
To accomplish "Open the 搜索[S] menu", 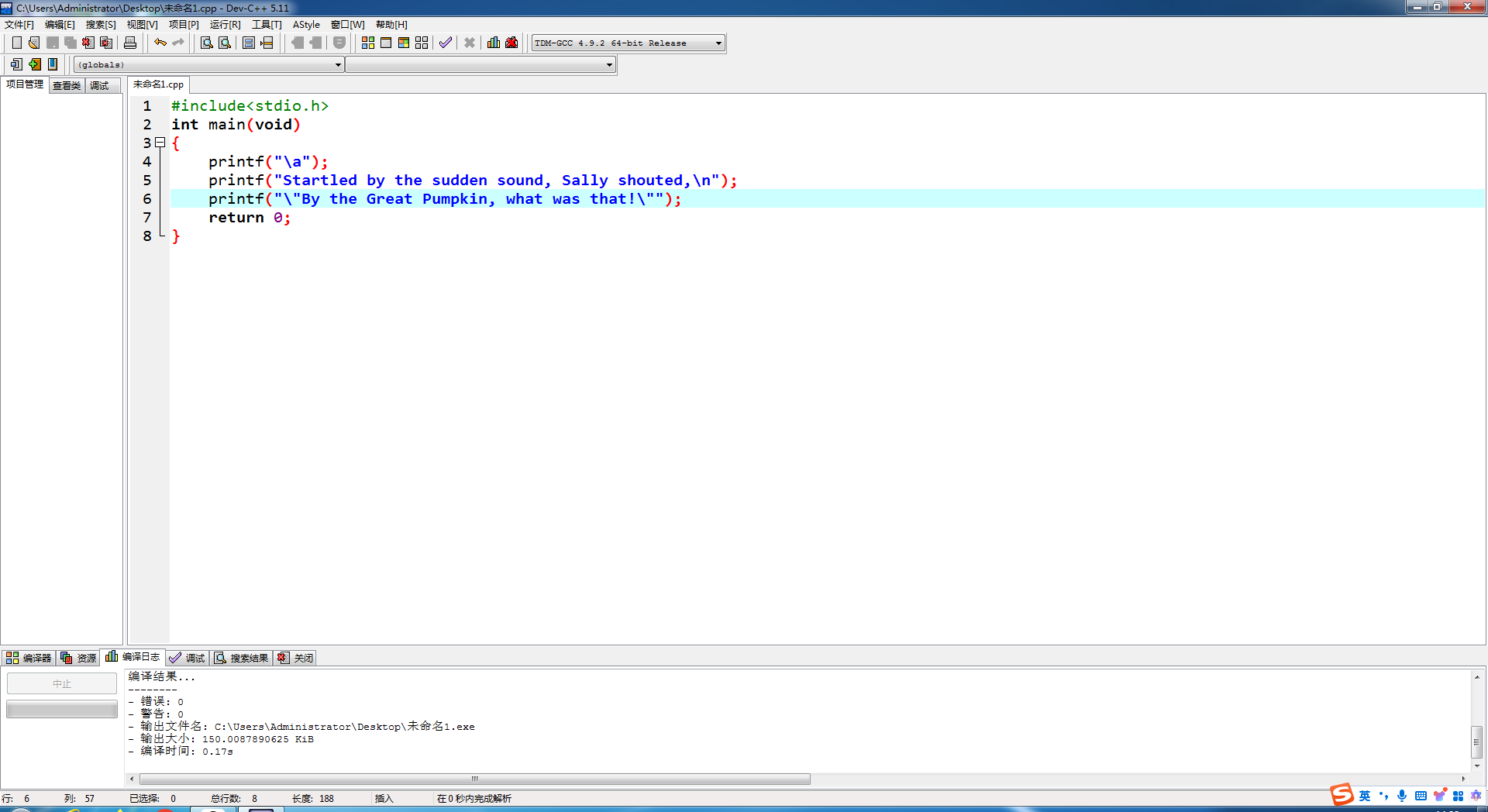I will coord(101,25).
